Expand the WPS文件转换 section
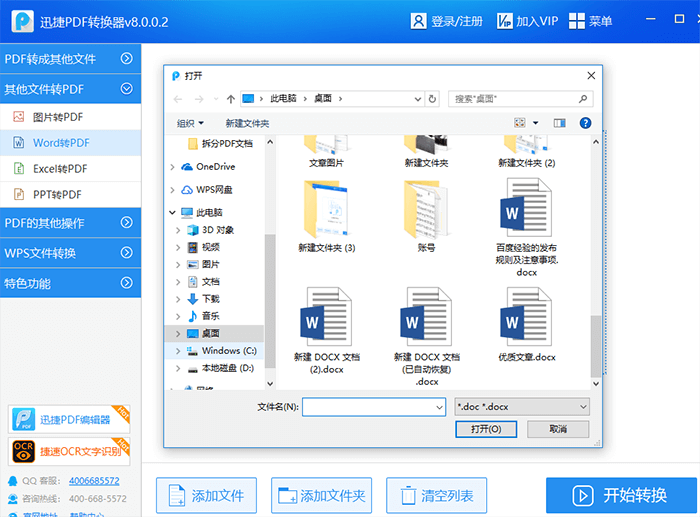The width and height of the screenshot is (700, 517). pos(71,253)
